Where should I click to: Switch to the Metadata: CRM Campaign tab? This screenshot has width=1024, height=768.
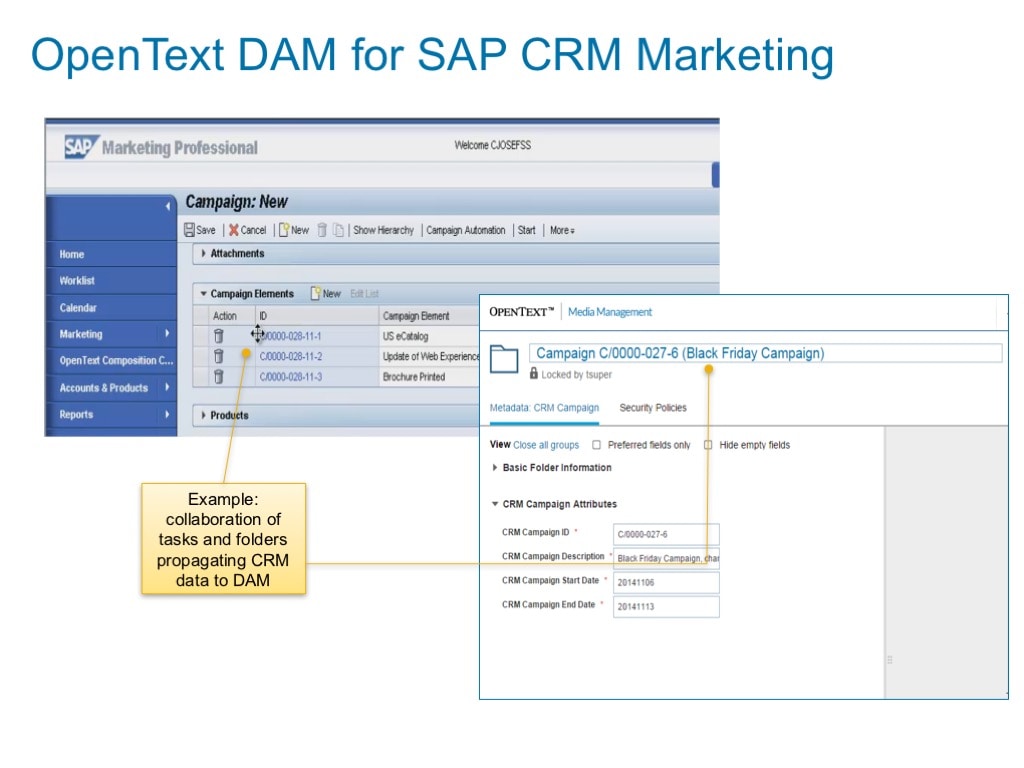pos(544,408)
